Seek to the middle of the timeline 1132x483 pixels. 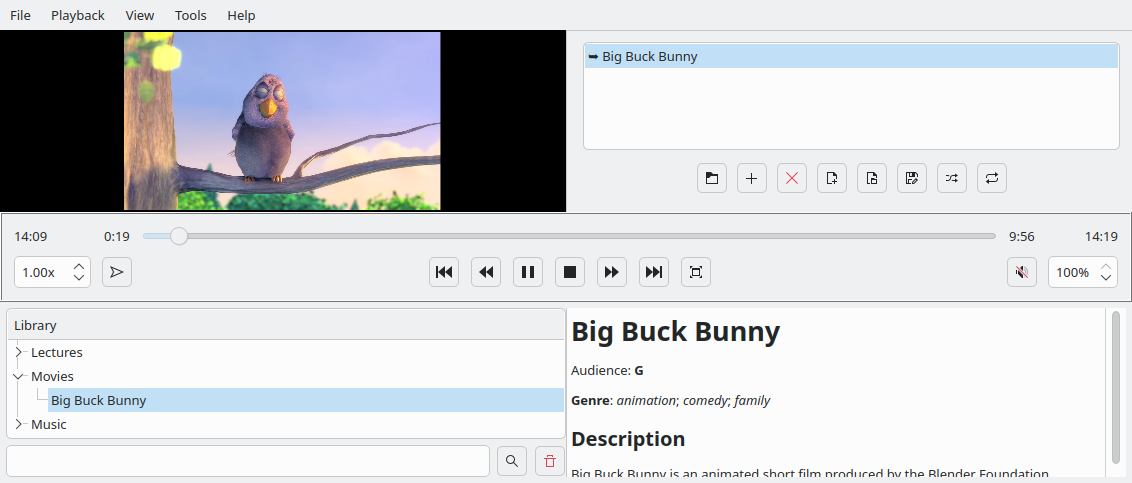(x=570, y=236)
